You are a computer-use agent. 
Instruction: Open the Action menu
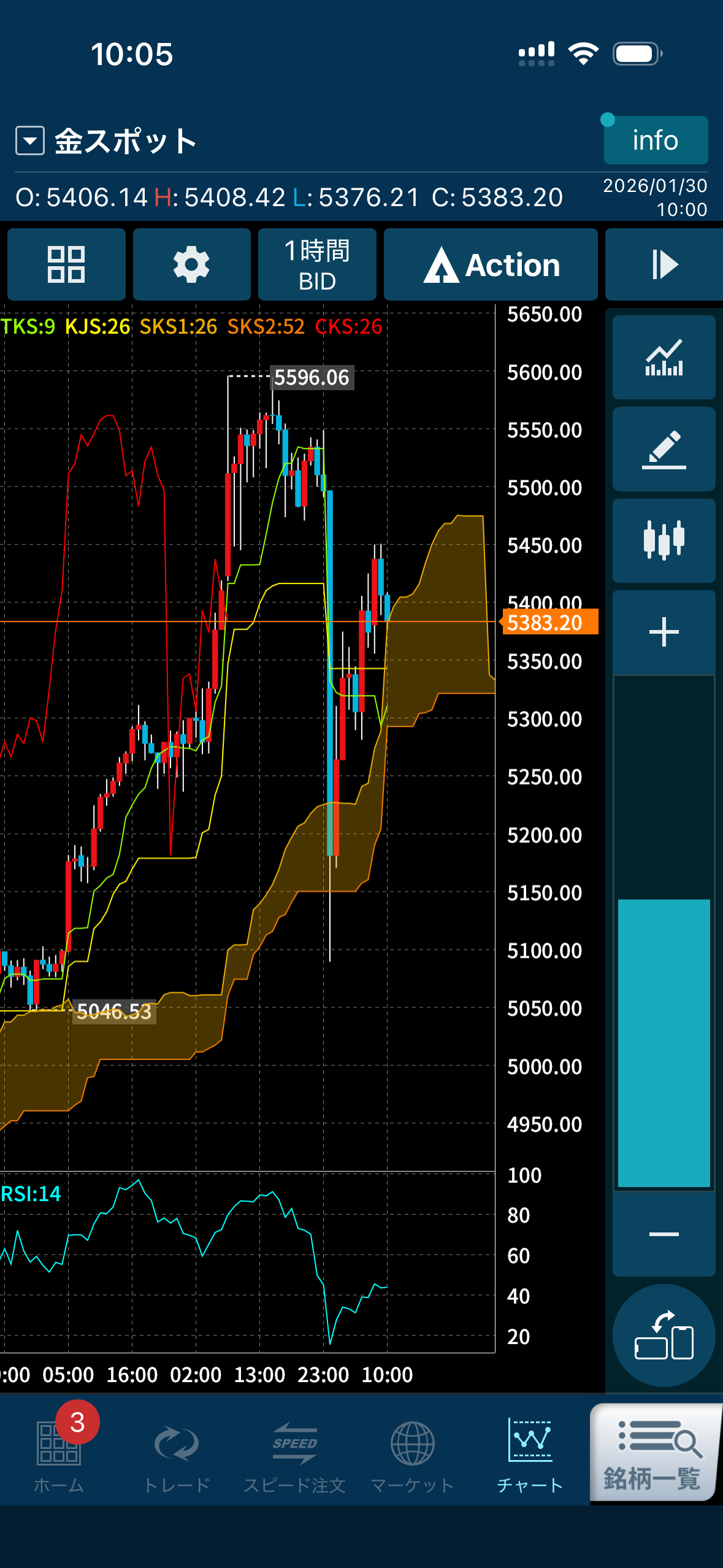pyautogui.click(x=491, y=264)
